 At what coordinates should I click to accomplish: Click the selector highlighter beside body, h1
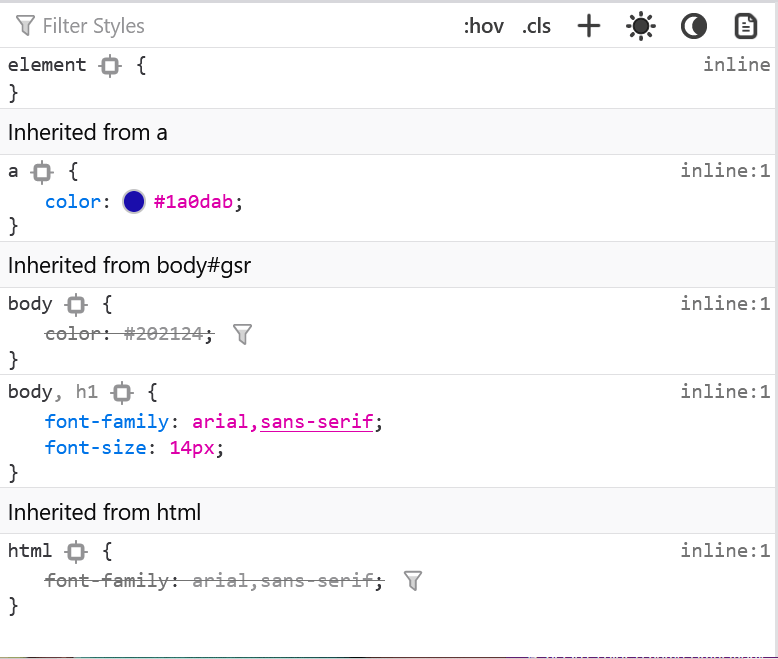pos(122,393)
